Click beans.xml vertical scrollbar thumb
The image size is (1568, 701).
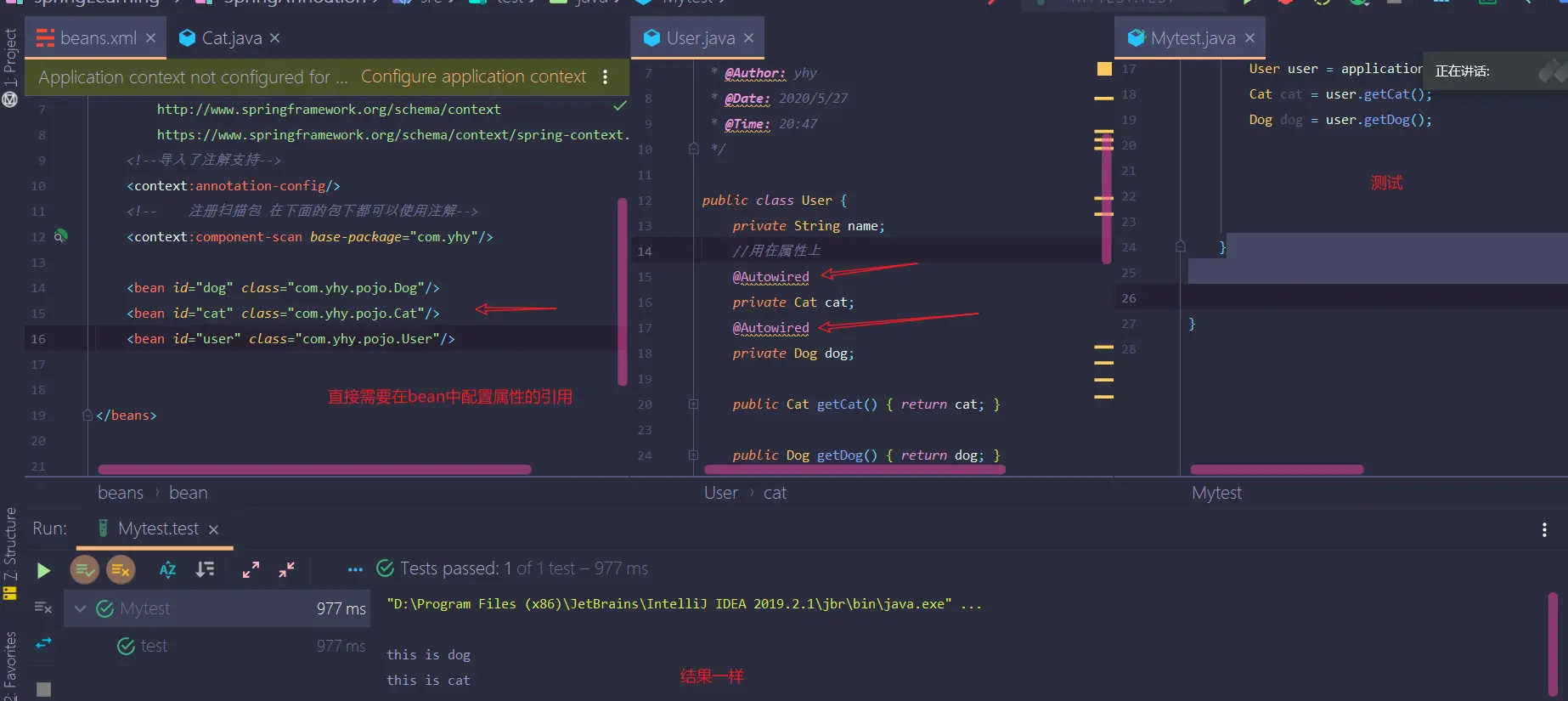[x=623, y=291]
